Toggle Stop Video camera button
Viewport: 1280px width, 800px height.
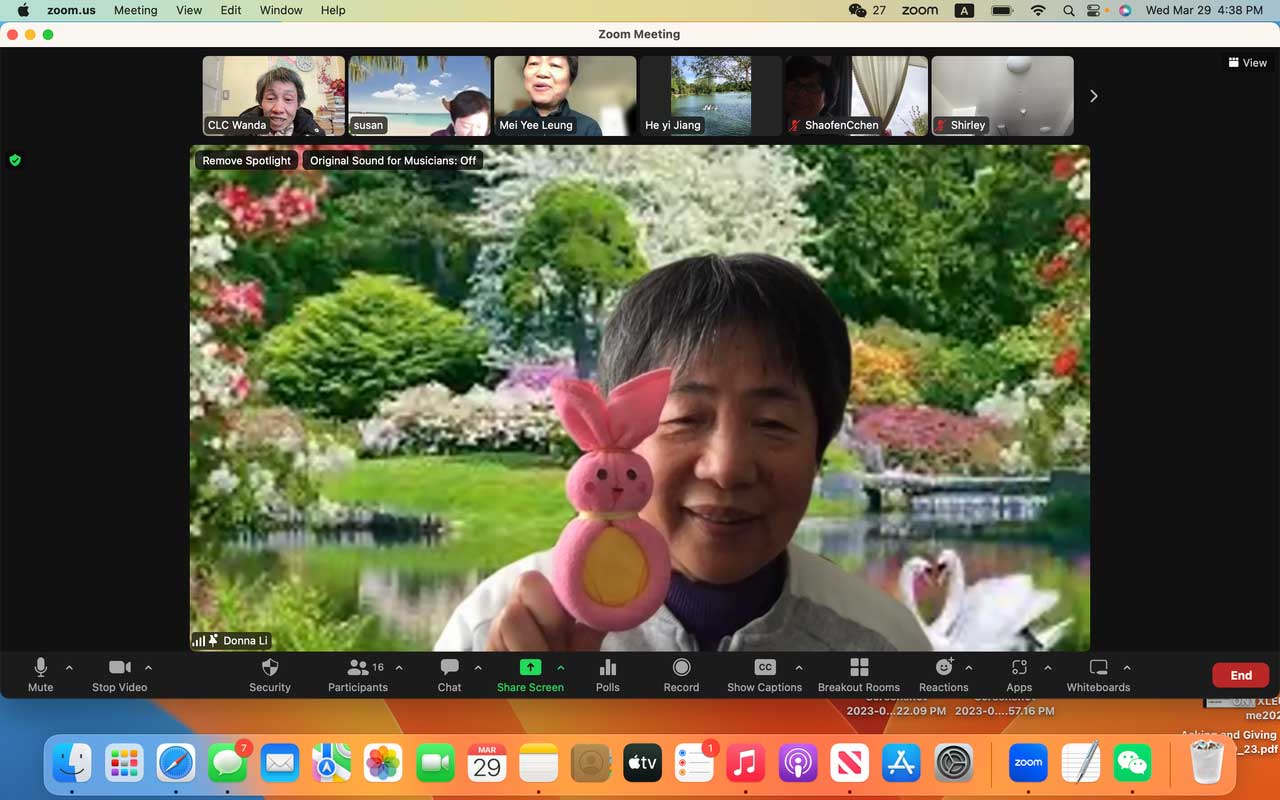119,668
